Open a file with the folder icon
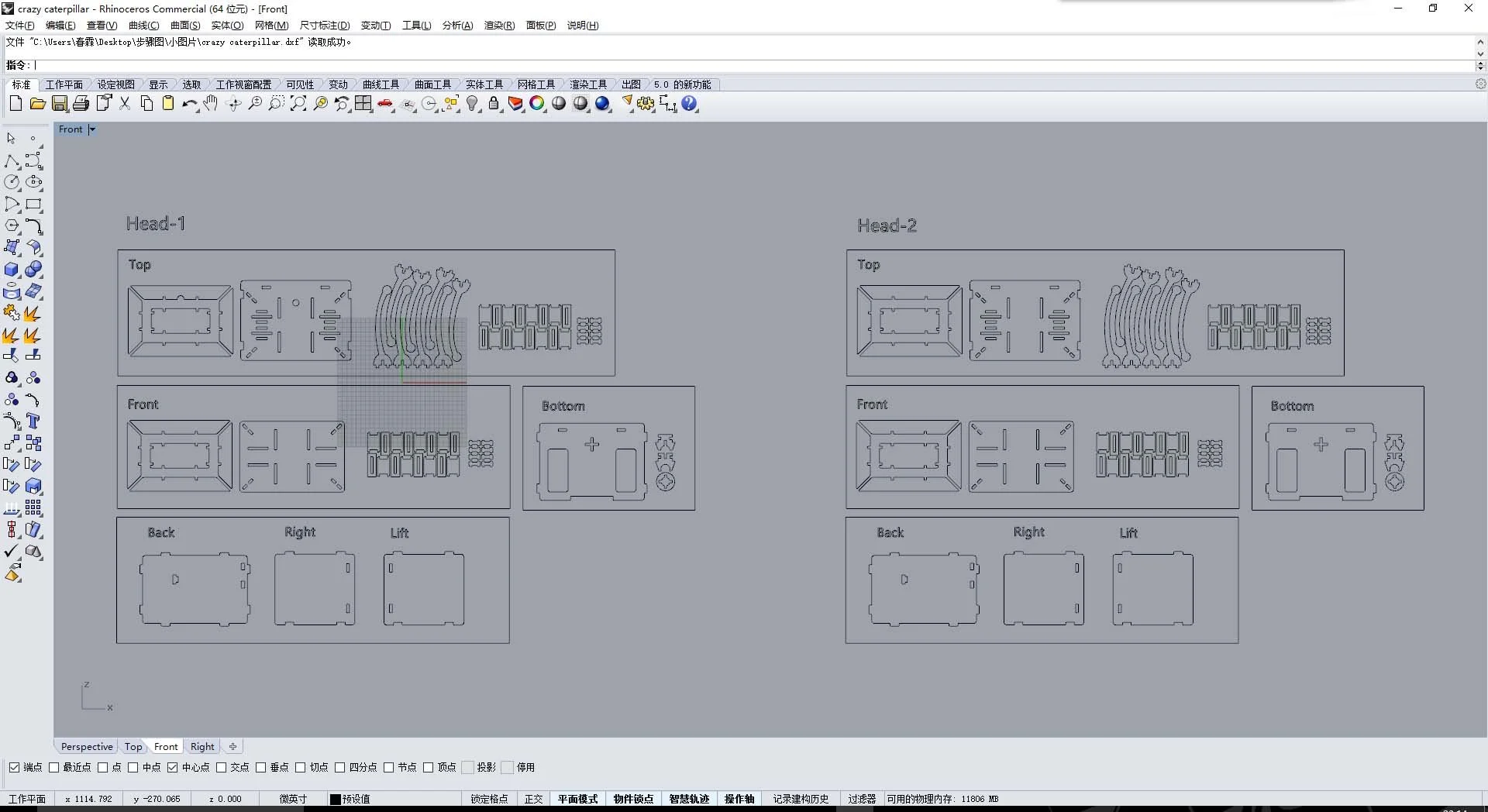1488x812 pixels. pyautogui.click(x=37, y=103)
